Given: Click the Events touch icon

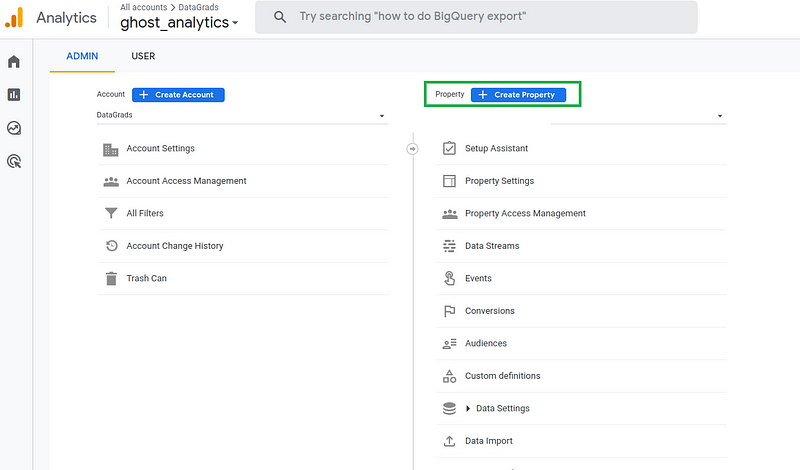Looking at the screenshot, I should click(x=449, y=278).
